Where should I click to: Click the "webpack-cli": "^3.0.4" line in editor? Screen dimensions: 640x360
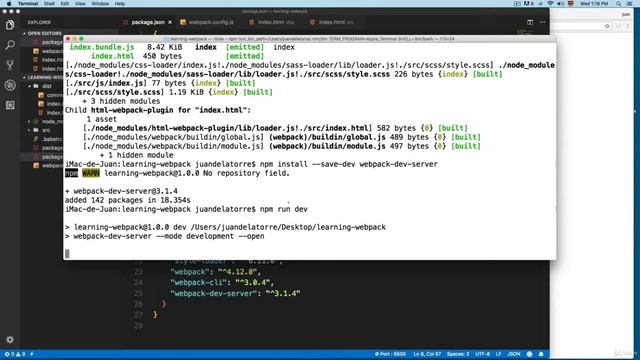point(222,282)
